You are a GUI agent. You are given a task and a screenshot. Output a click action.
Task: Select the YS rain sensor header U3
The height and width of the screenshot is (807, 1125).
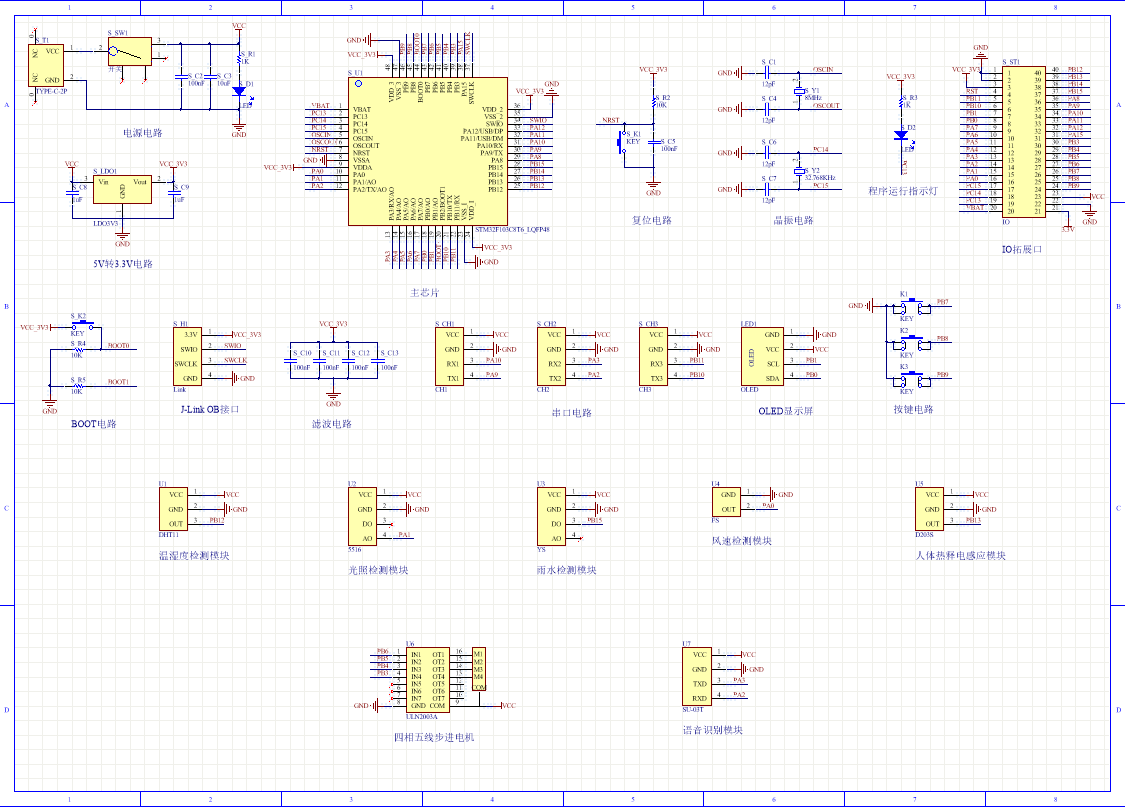point(551,516)
